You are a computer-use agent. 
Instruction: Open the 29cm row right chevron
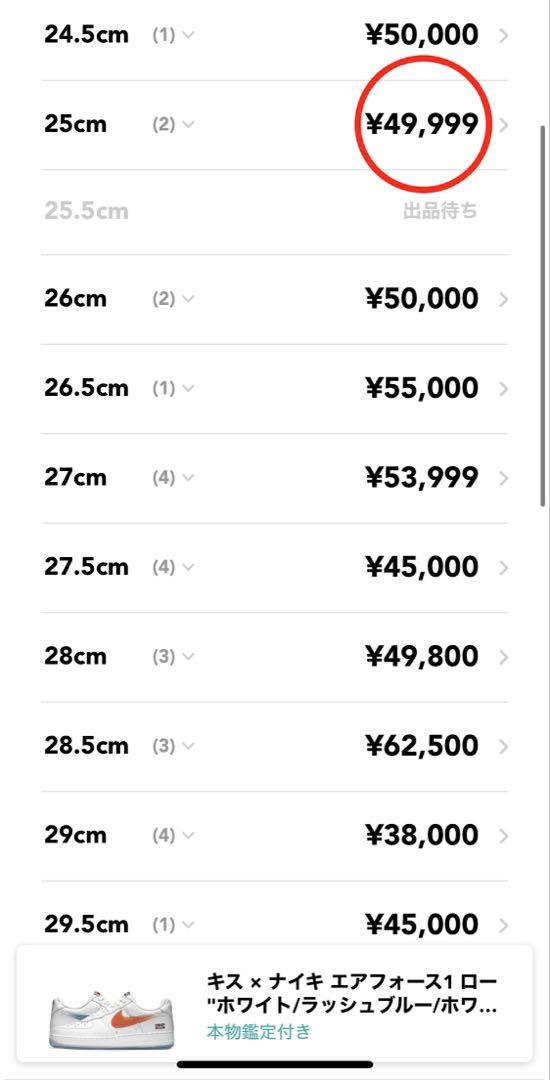[x=504, y=835]
